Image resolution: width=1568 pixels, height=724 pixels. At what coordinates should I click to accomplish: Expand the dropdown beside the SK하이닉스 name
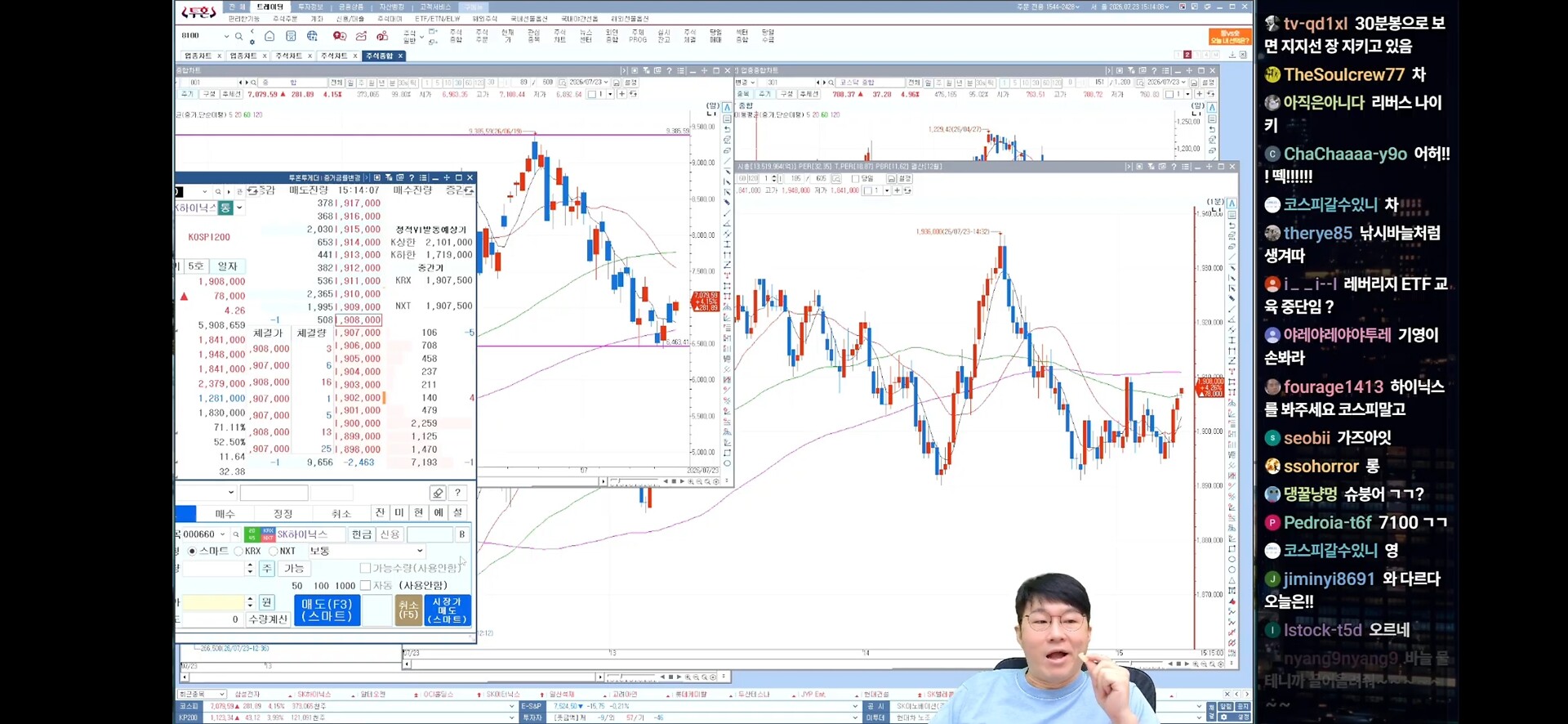239,208
